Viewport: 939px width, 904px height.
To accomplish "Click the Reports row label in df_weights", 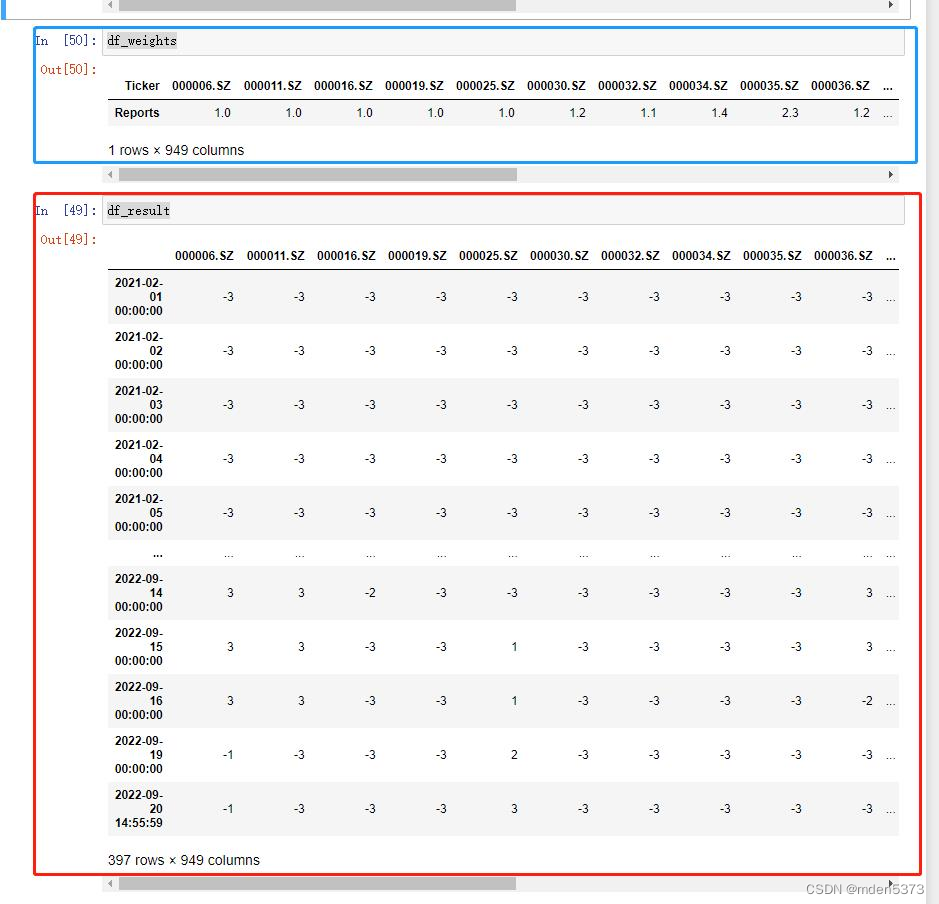I will (137, 113).
